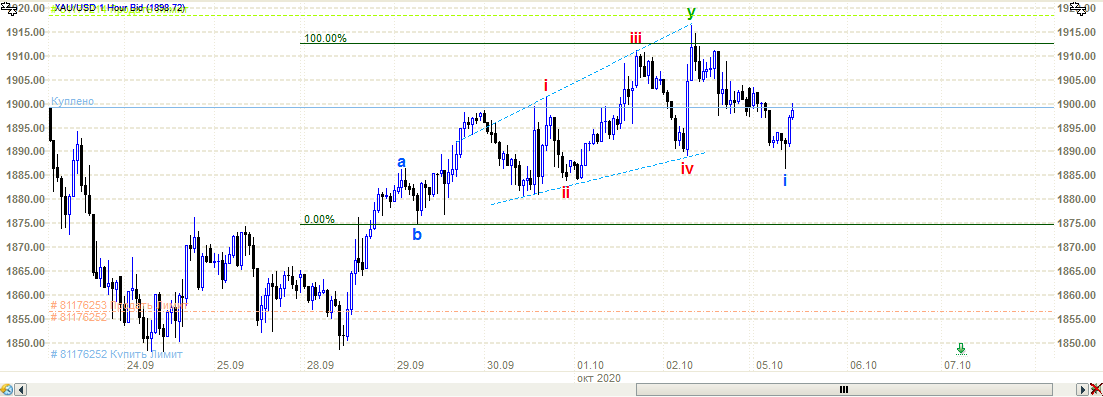Viewport: 1103px width, 397px height.
Task: Click the scrollbar right arrow button
Action: (1082, 389)
